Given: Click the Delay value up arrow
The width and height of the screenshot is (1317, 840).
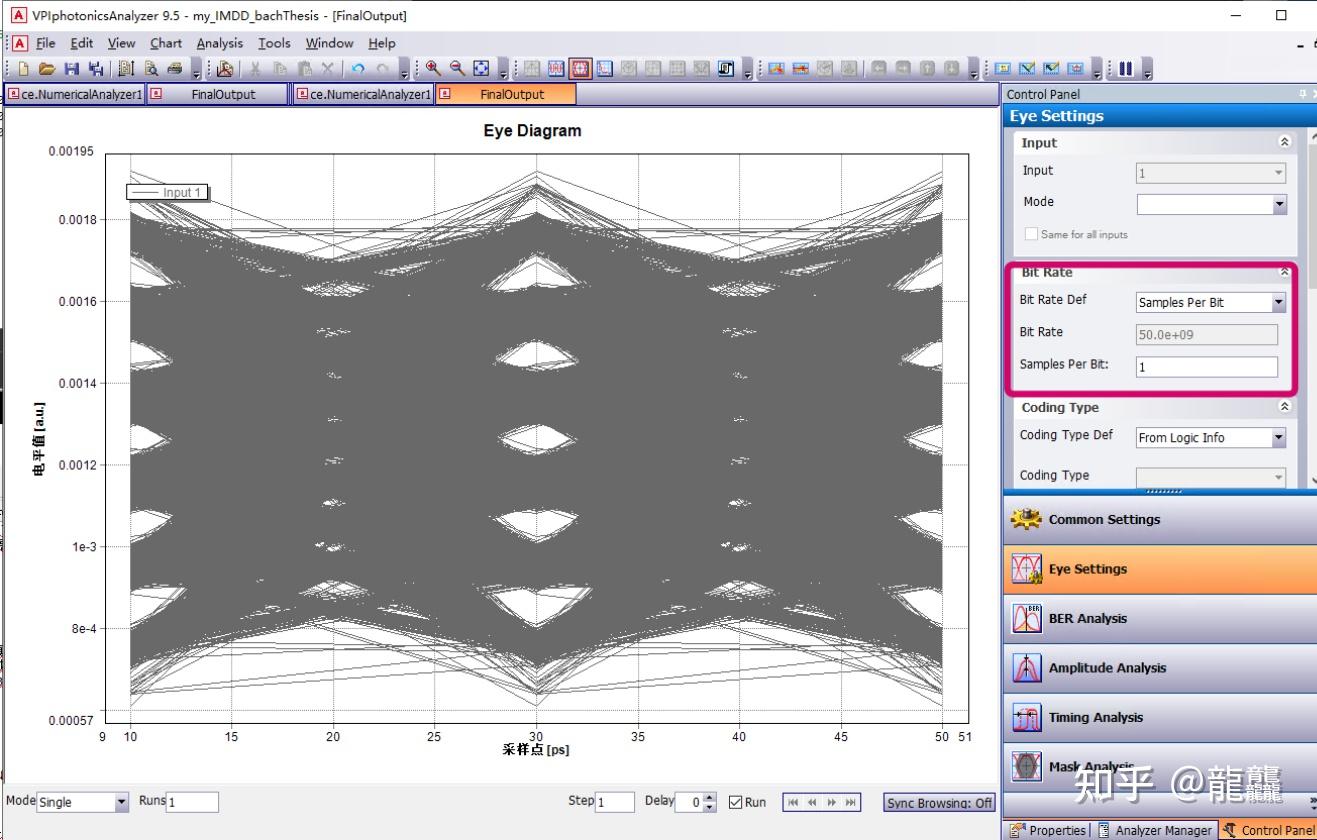Looking at the screenshot, I should point(710,797).
